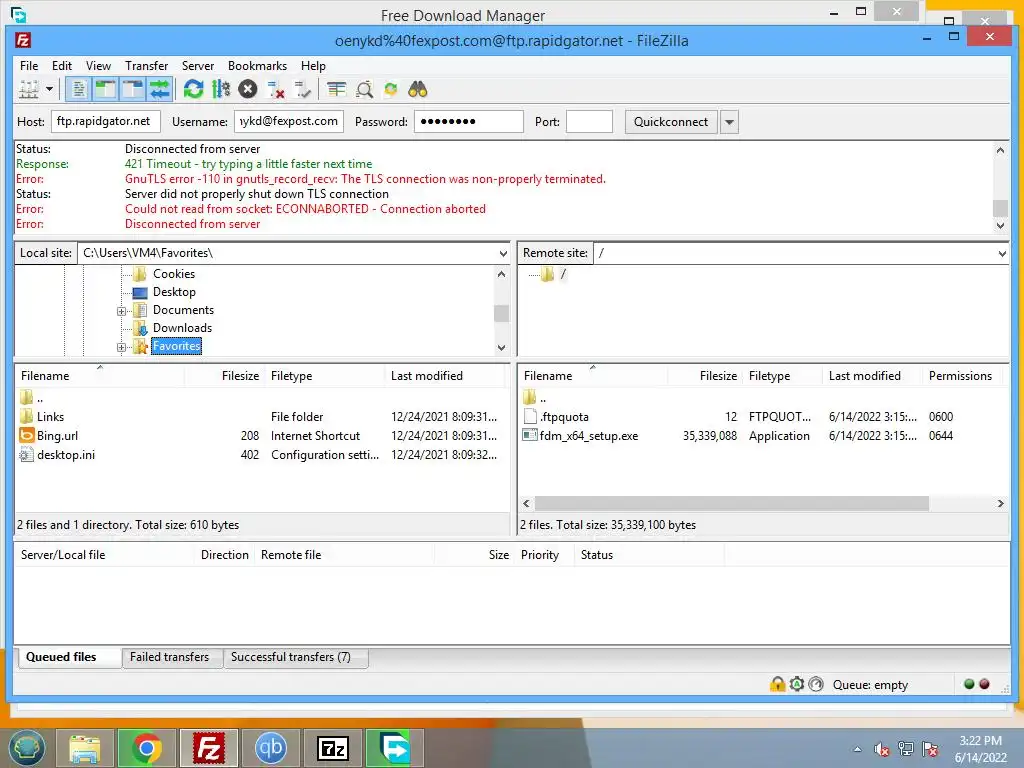Open the Remote site path dropdown
Image resolution: width=1024 pixels, height=768 pixels.
point(1002,253)
